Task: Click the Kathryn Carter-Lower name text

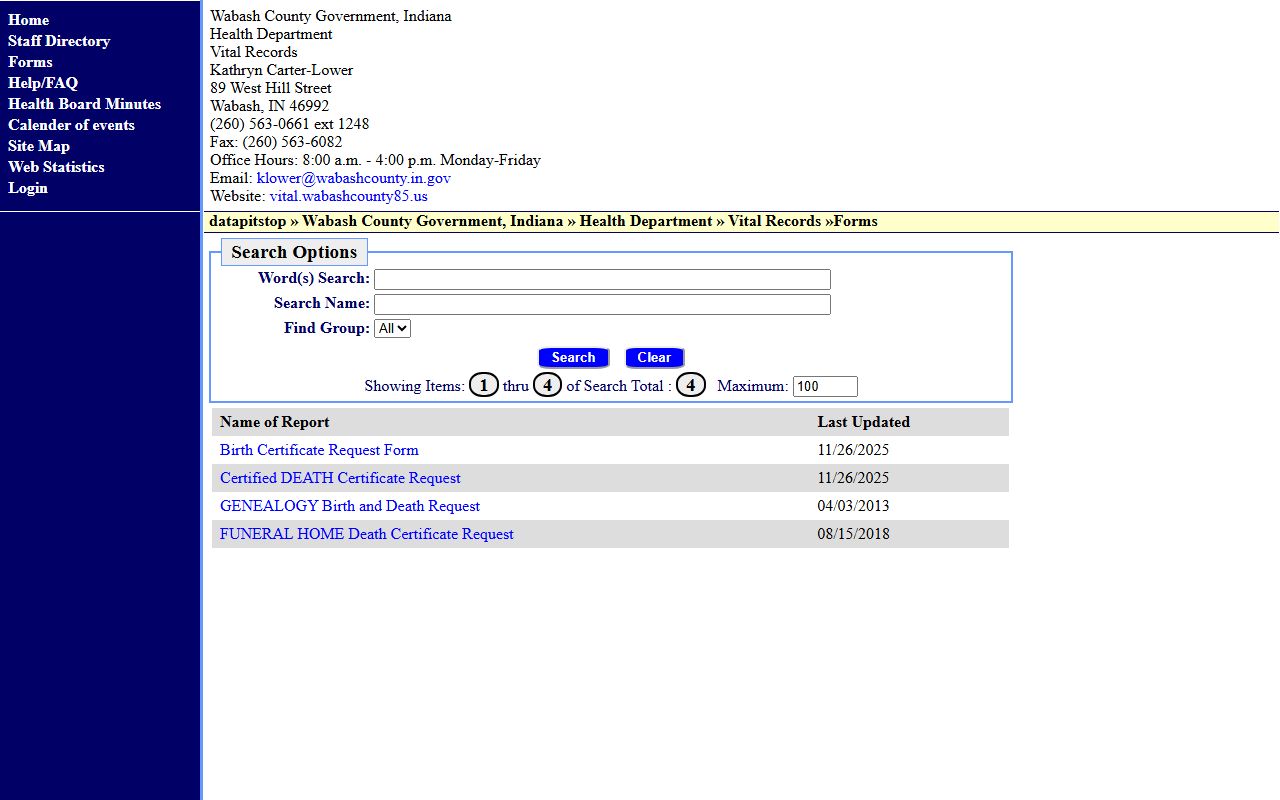Action: 281,70
